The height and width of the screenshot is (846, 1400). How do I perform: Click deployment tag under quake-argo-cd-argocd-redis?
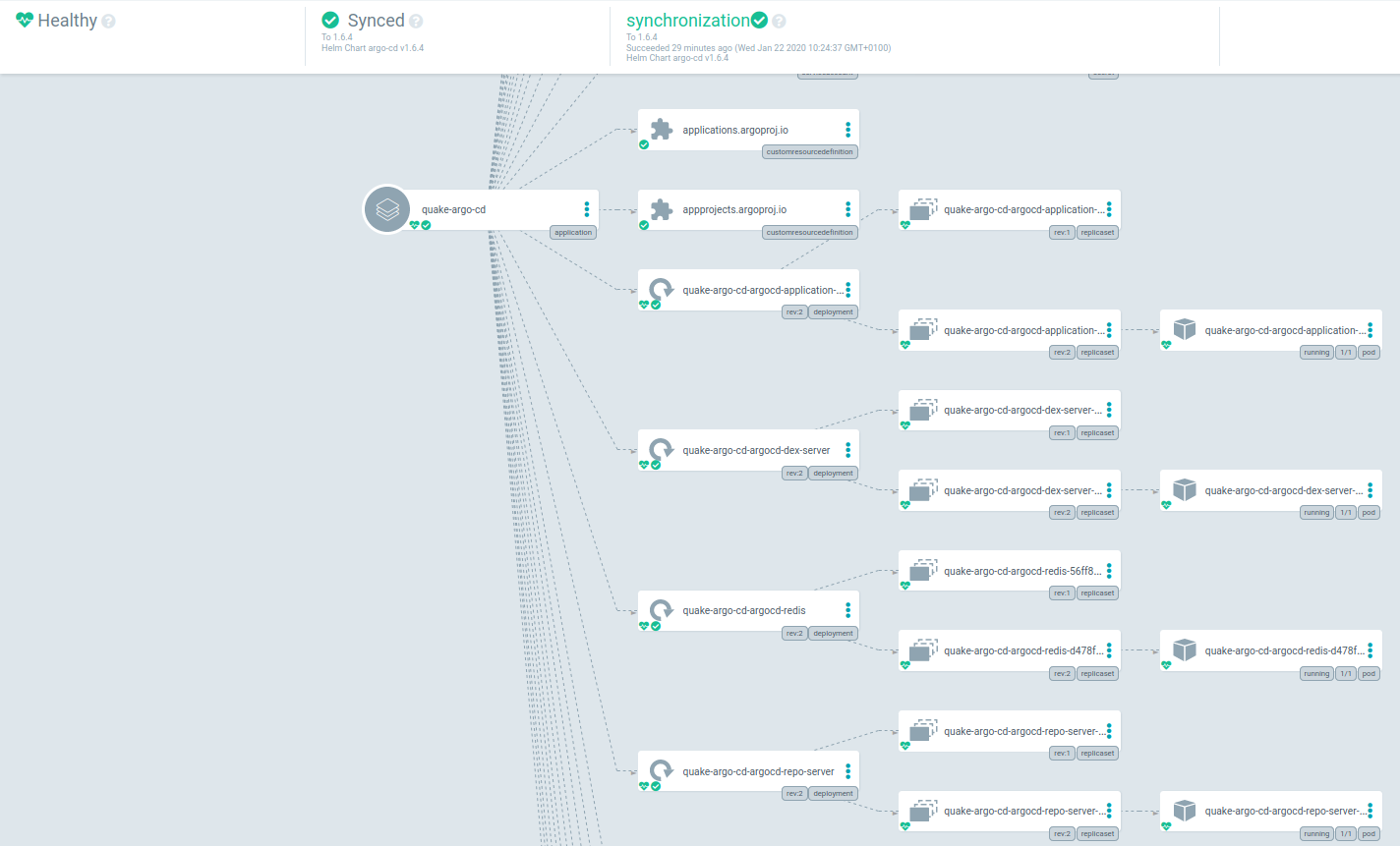click(x=834, y=634)
